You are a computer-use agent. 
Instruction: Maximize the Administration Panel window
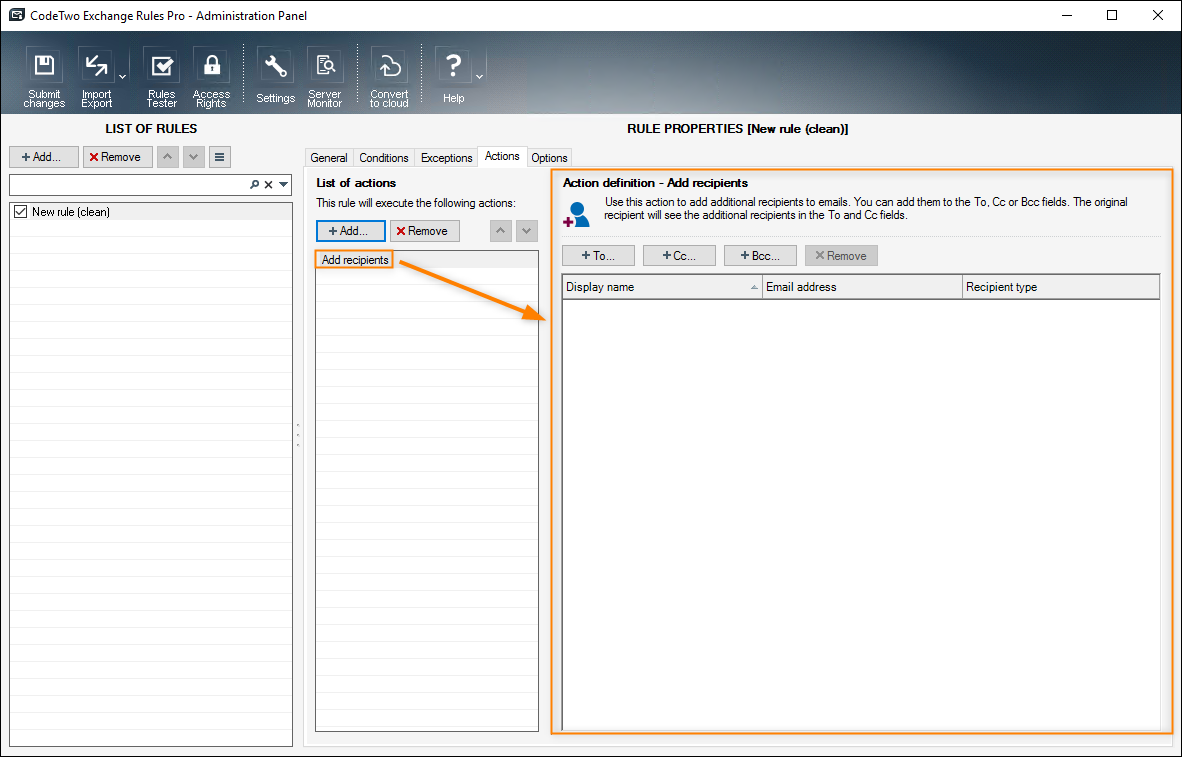[x=1112, y=15]
